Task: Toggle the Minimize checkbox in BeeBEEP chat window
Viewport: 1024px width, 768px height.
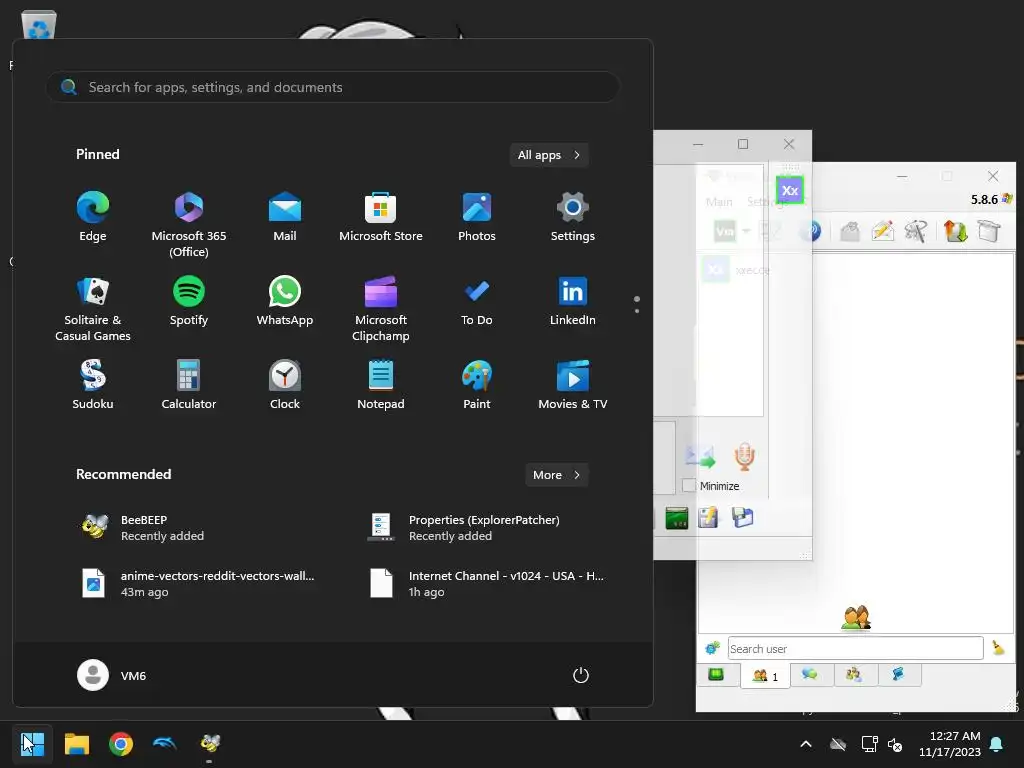Action: pos(688,486)
